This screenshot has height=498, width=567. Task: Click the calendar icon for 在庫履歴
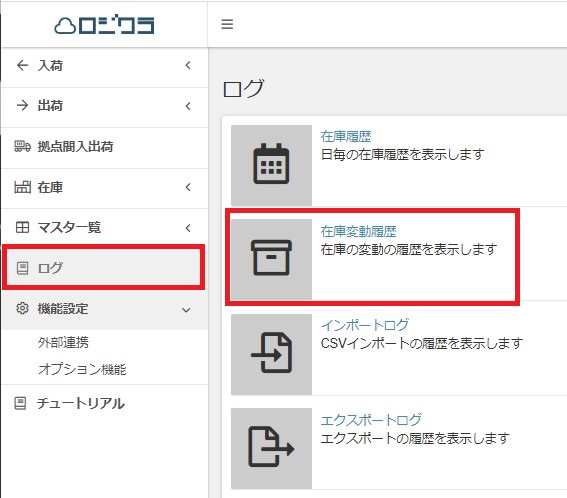click(271, 164)
